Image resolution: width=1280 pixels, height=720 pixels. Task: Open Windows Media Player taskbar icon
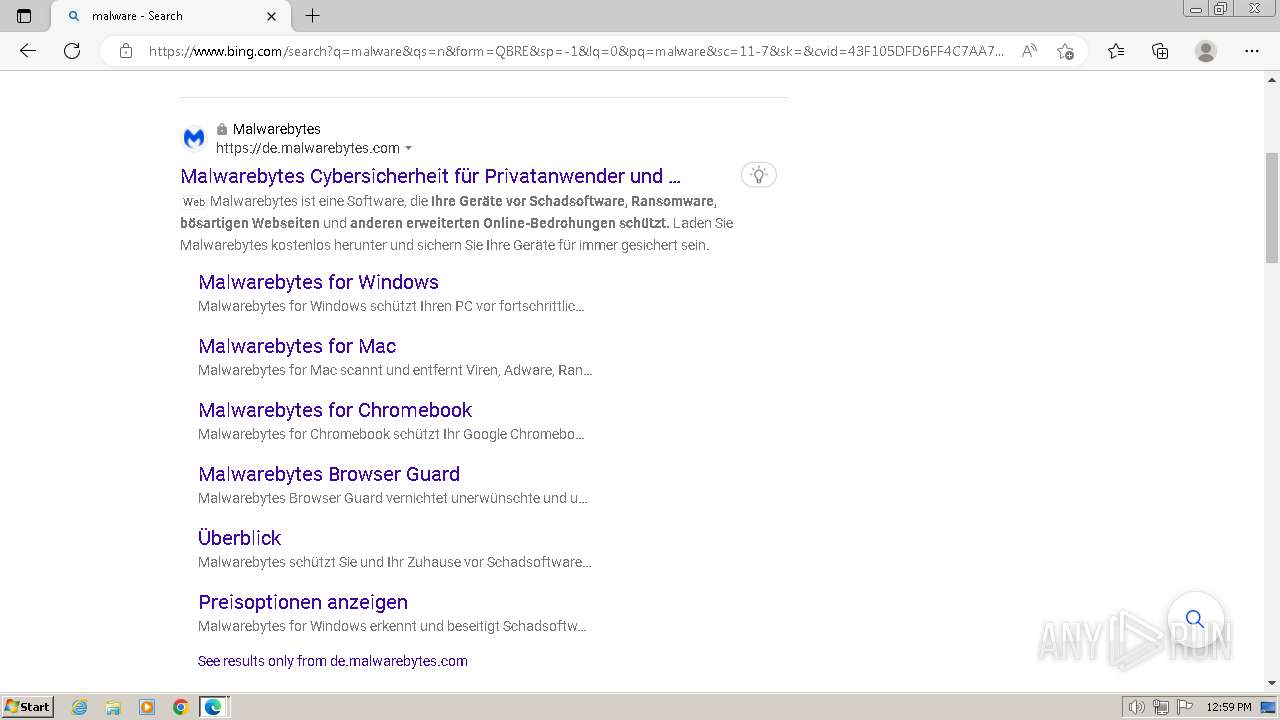click(x=147, y=707)
